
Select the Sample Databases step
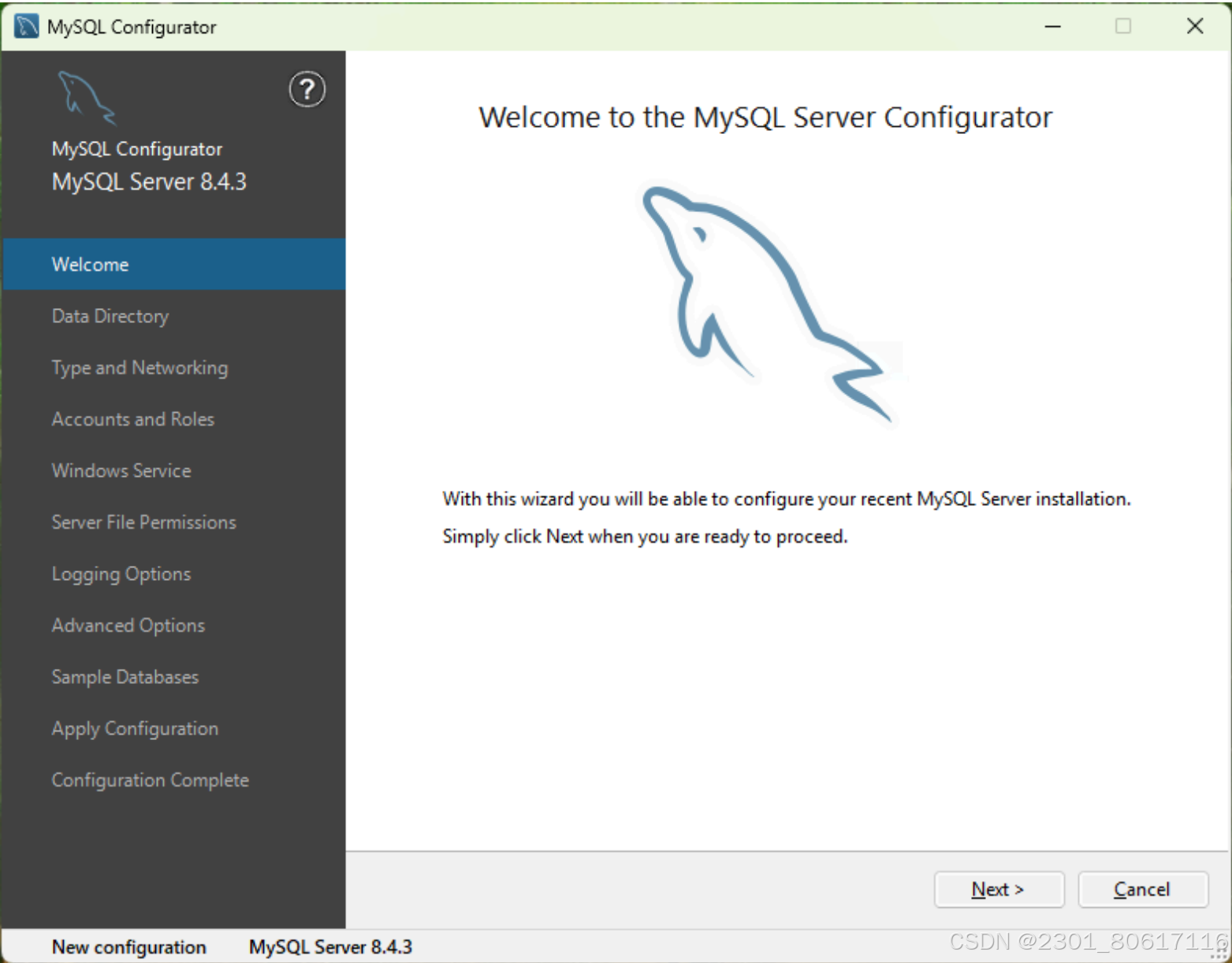coord(125,676)
